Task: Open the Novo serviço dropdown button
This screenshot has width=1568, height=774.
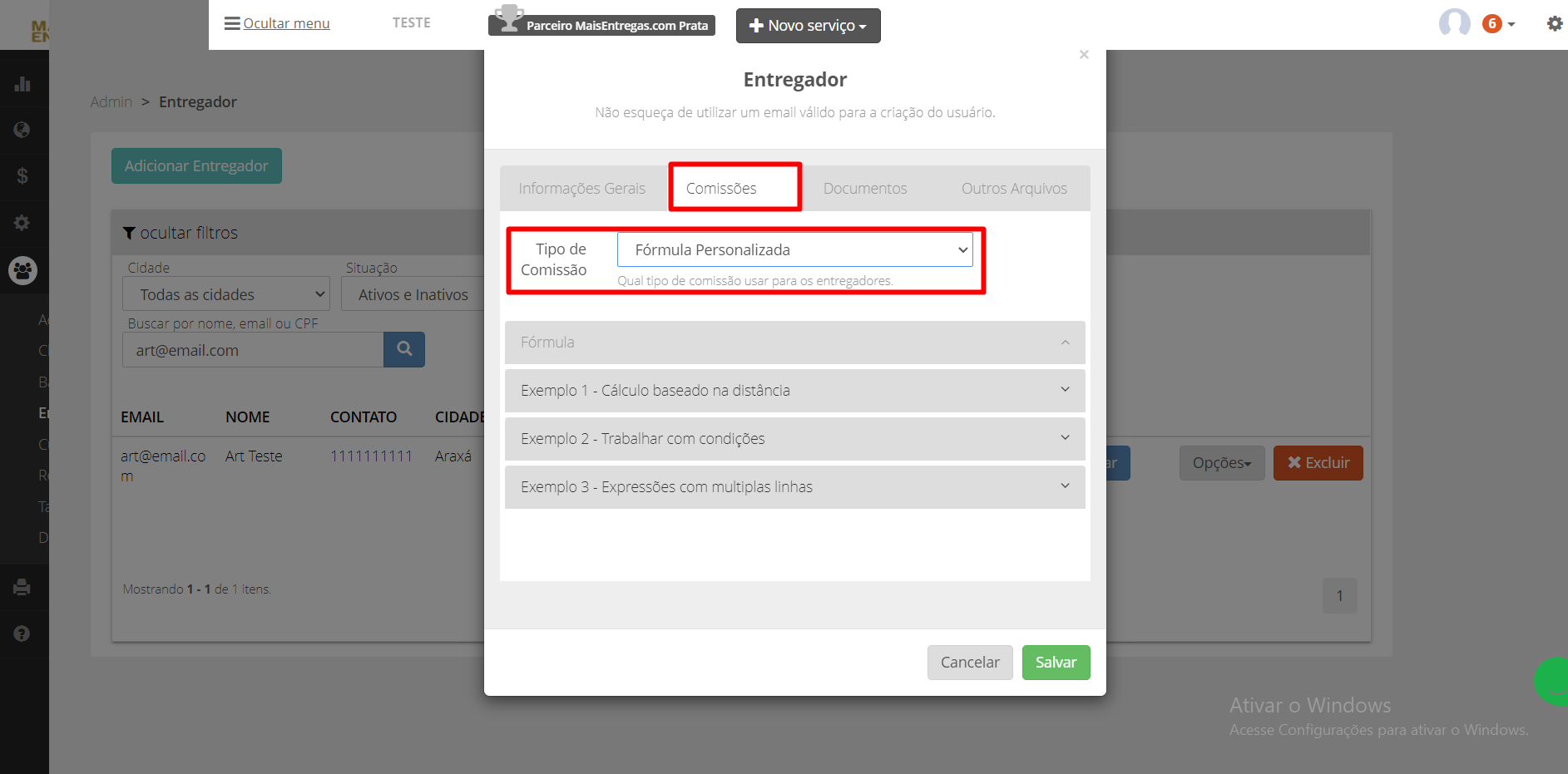Action: pos(808,26)
